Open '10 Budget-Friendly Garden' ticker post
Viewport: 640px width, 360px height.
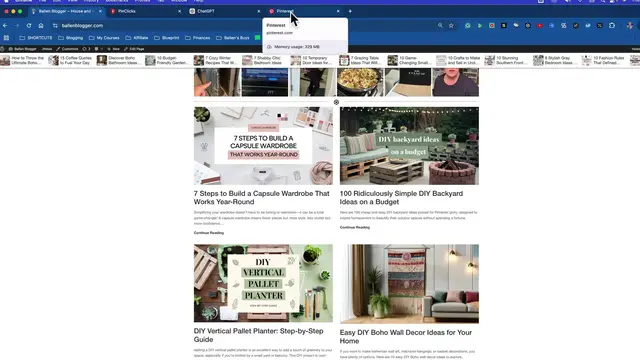(167, 60)
